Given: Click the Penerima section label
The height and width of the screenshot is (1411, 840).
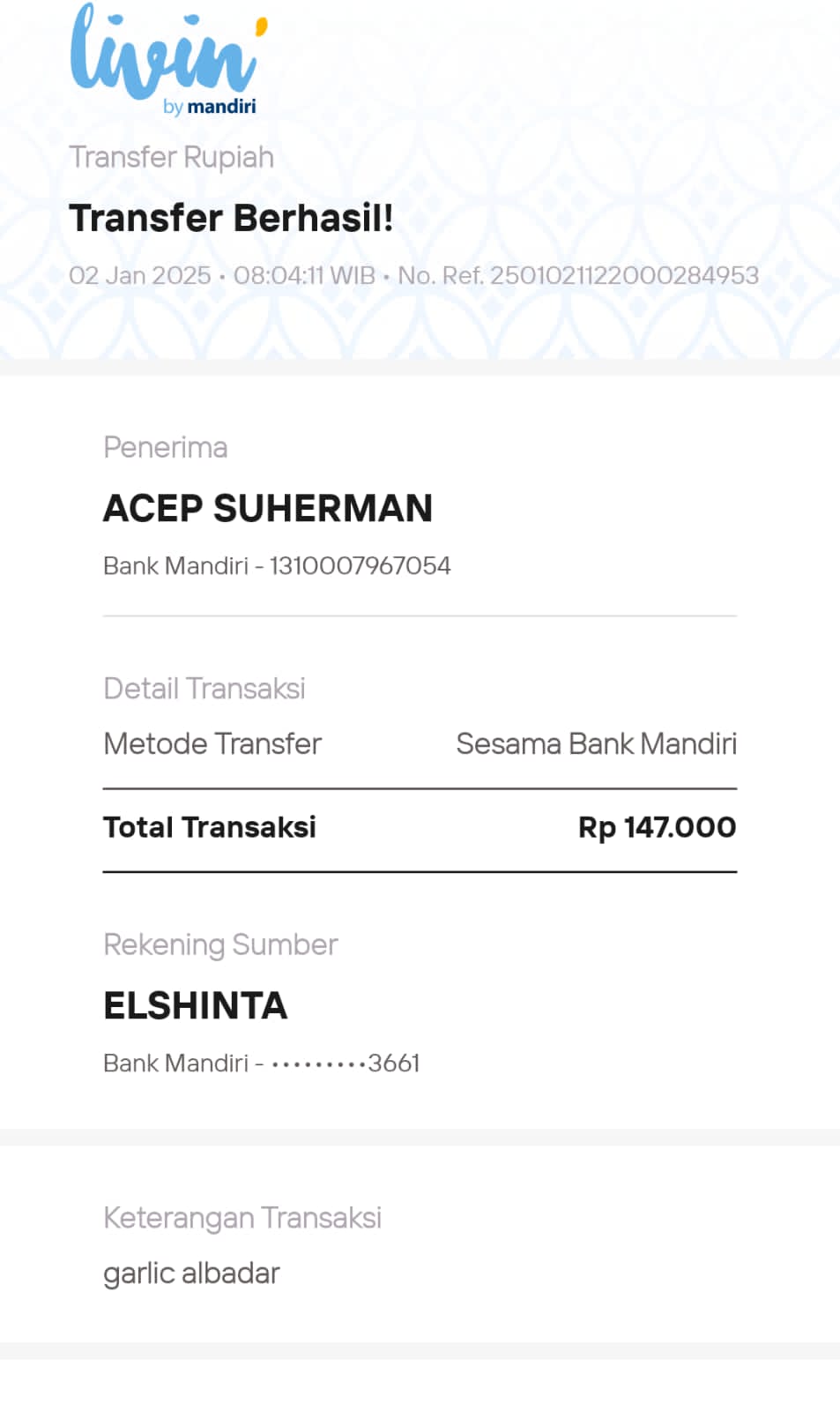Looking at the screenshot, I should click(166, 447).
